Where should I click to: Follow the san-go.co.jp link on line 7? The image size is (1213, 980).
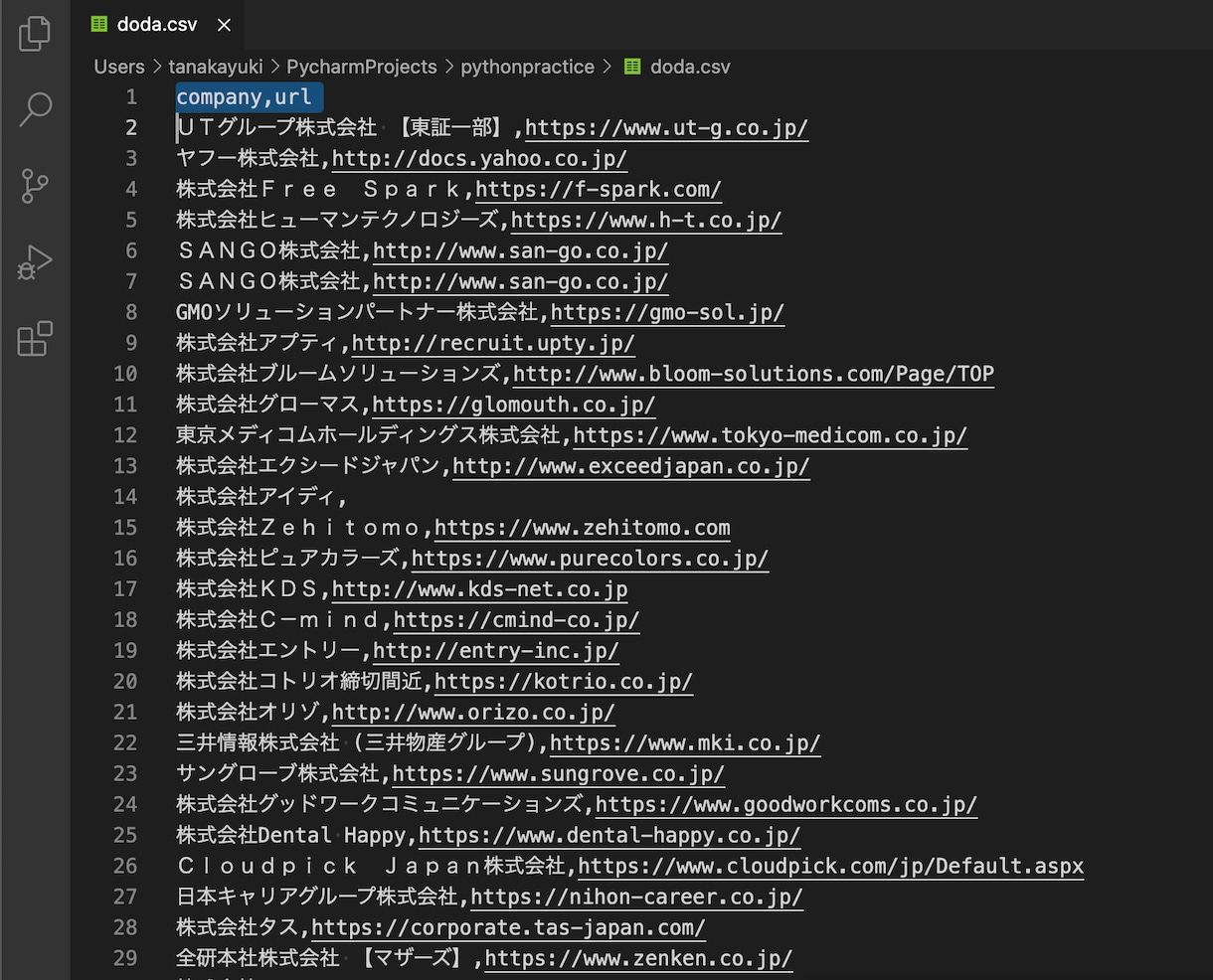520,281
